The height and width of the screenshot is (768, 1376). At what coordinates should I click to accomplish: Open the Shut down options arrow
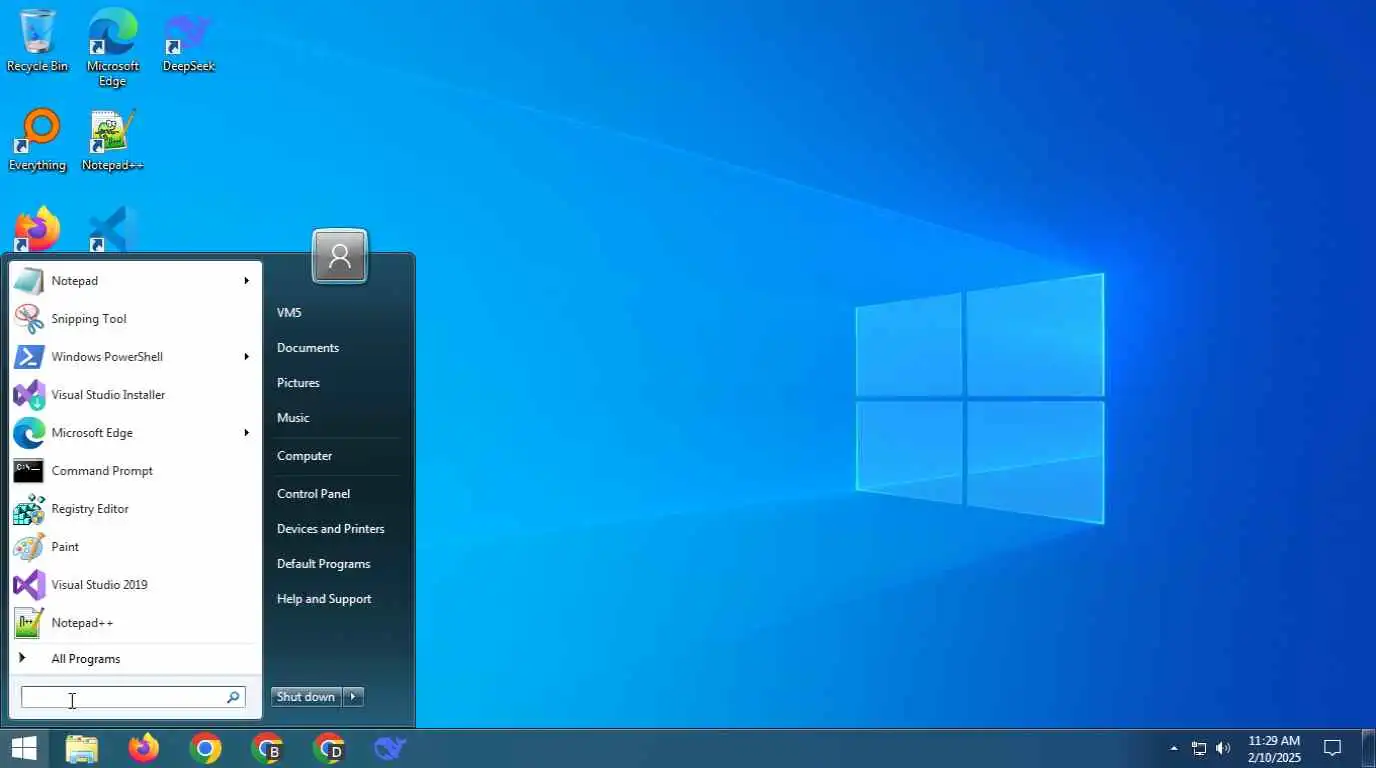click(353, 697)
